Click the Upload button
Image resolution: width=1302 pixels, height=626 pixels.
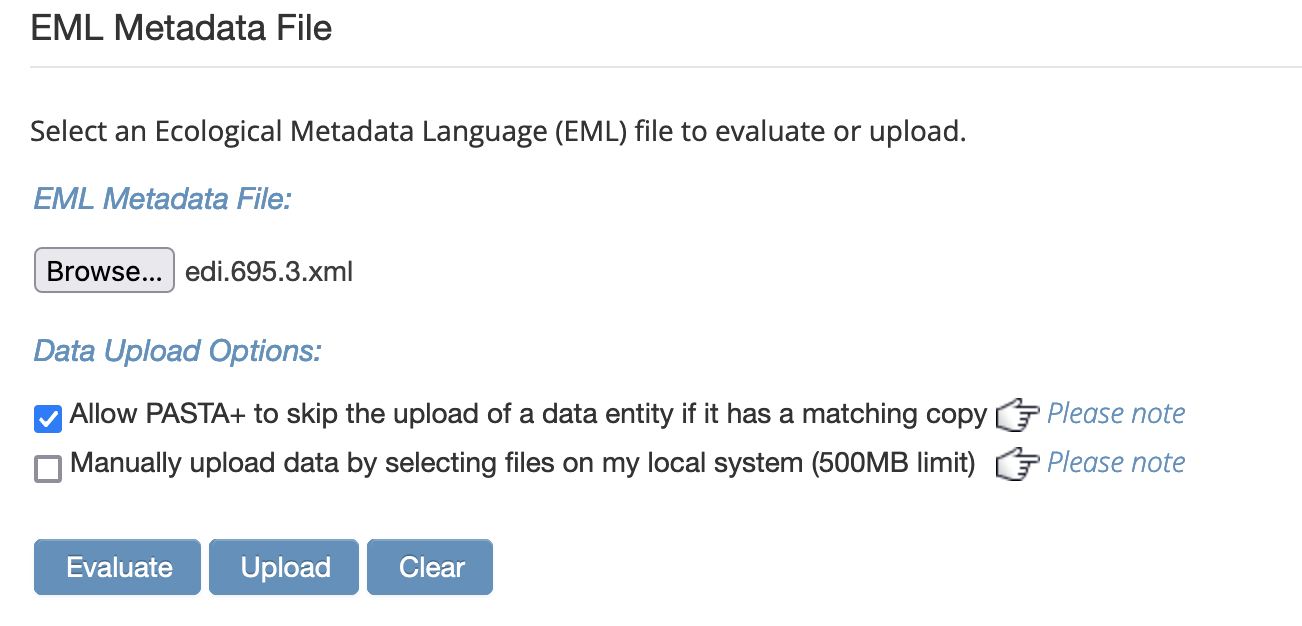tap(284, 567)
